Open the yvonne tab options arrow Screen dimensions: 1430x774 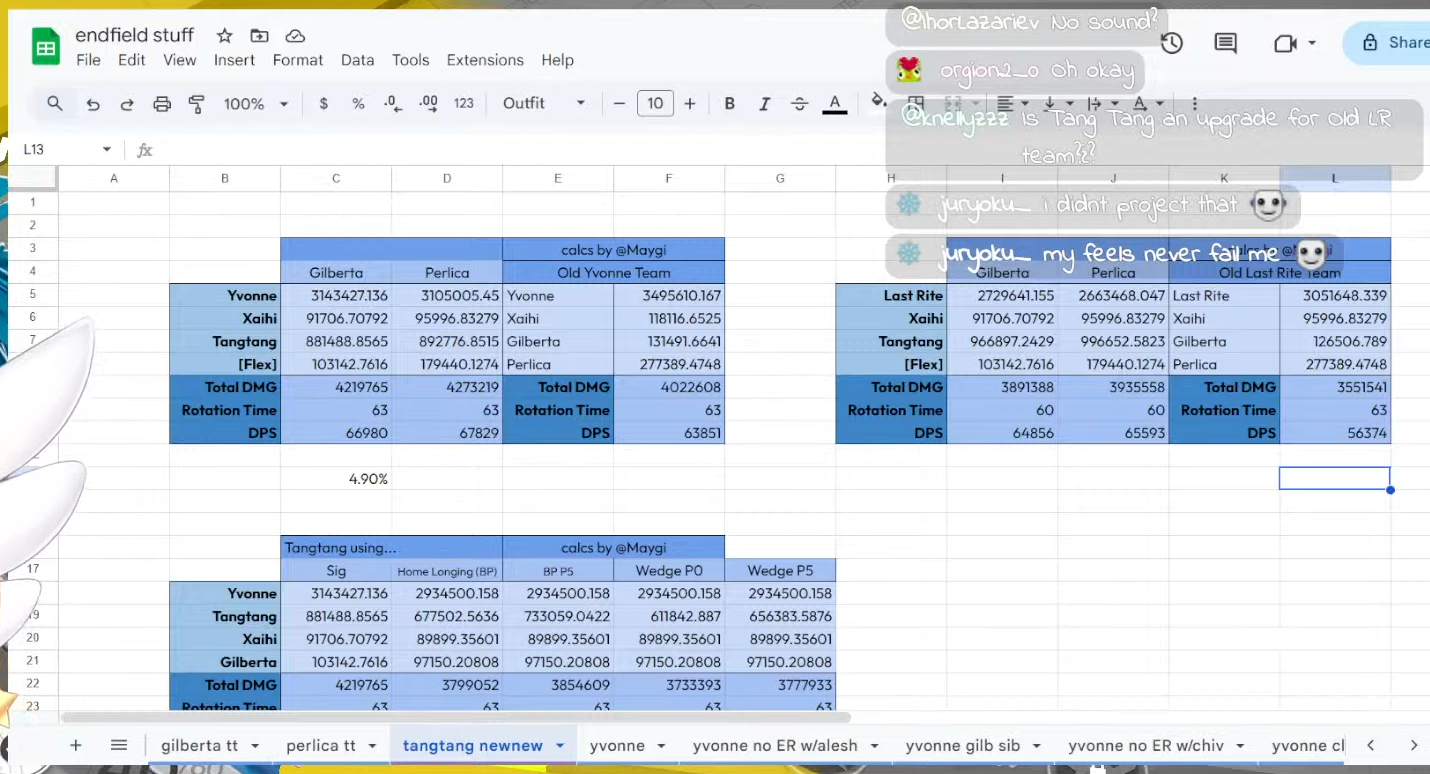[x=661, y=746]
